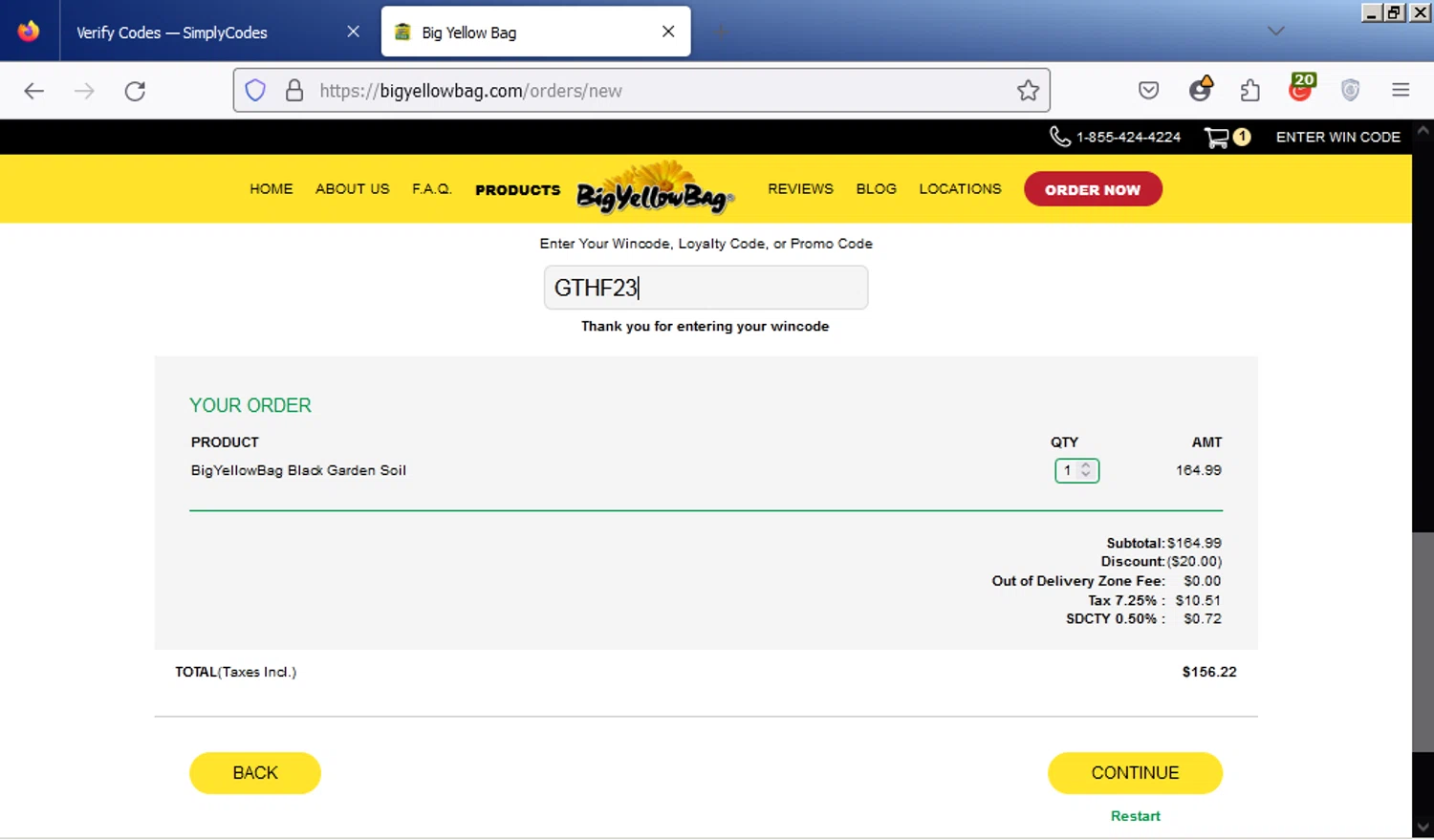This screenshot has width=1434, height=840.
Task: Expand the list all tabs chevron
Action: (1275, 32)
